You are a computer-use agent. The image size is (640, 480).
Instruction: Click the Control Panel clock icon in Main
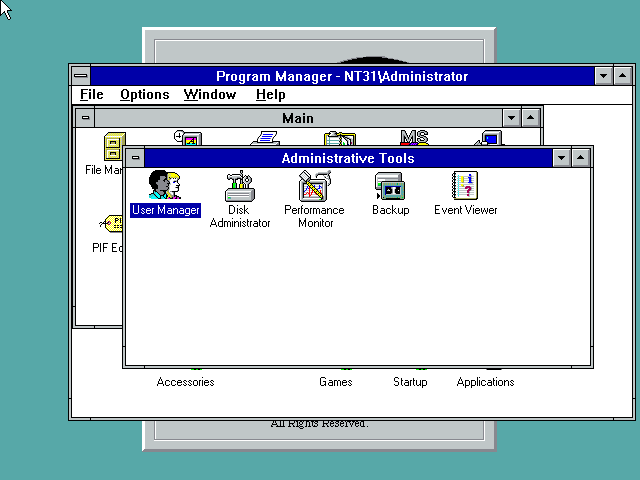tap(188, 138)
